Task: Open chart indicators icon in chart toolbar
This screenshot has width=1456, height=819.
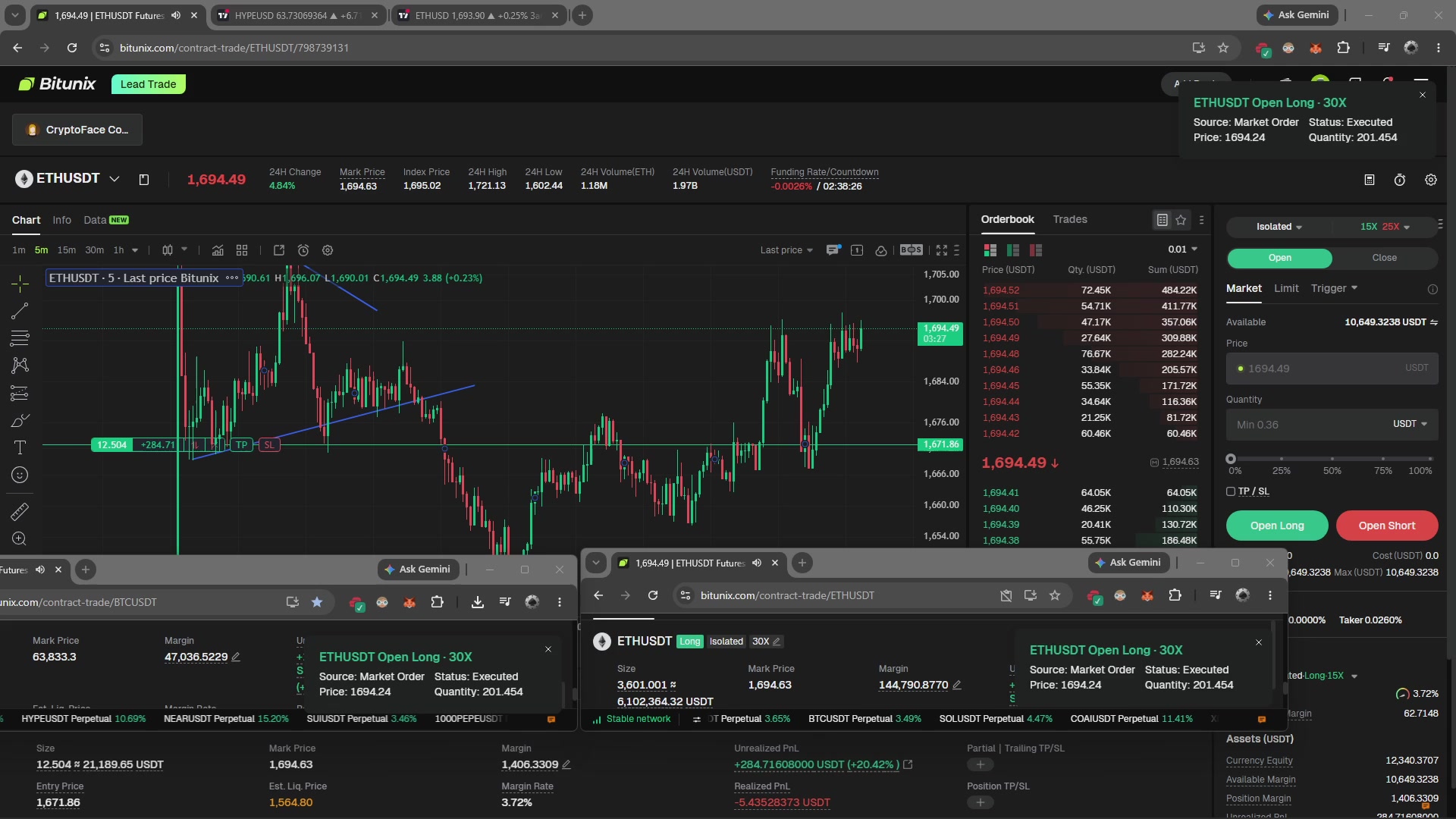Action: click(218, 250)
